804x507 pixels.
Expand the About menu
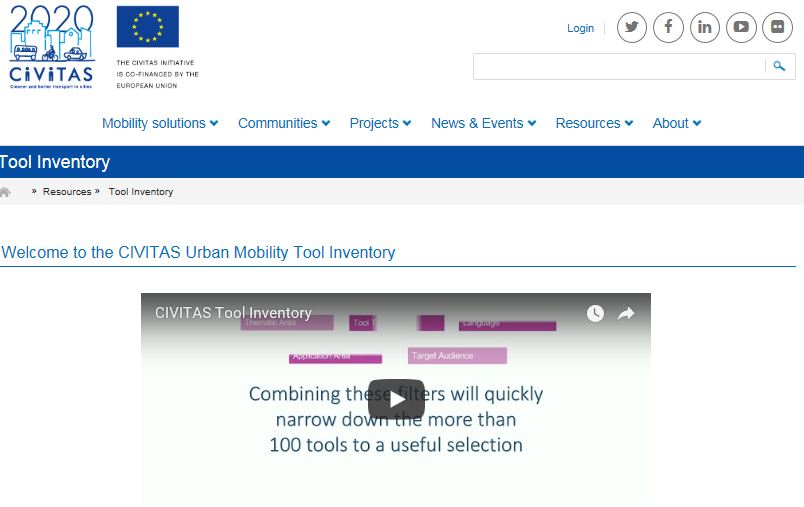click(677, 123)
